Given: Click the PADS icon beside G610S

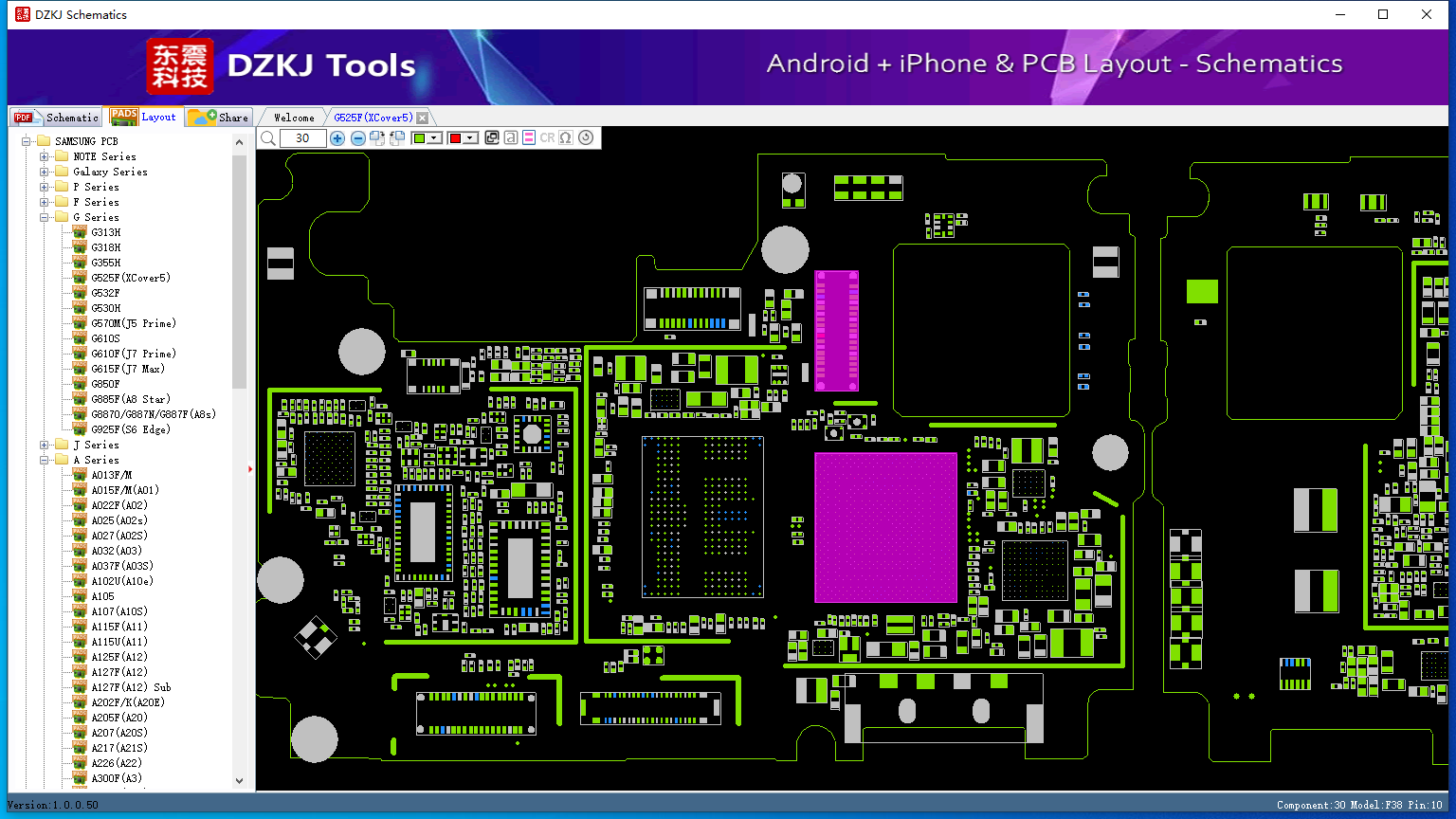Looking at the screenshot, I should point(80,338).
